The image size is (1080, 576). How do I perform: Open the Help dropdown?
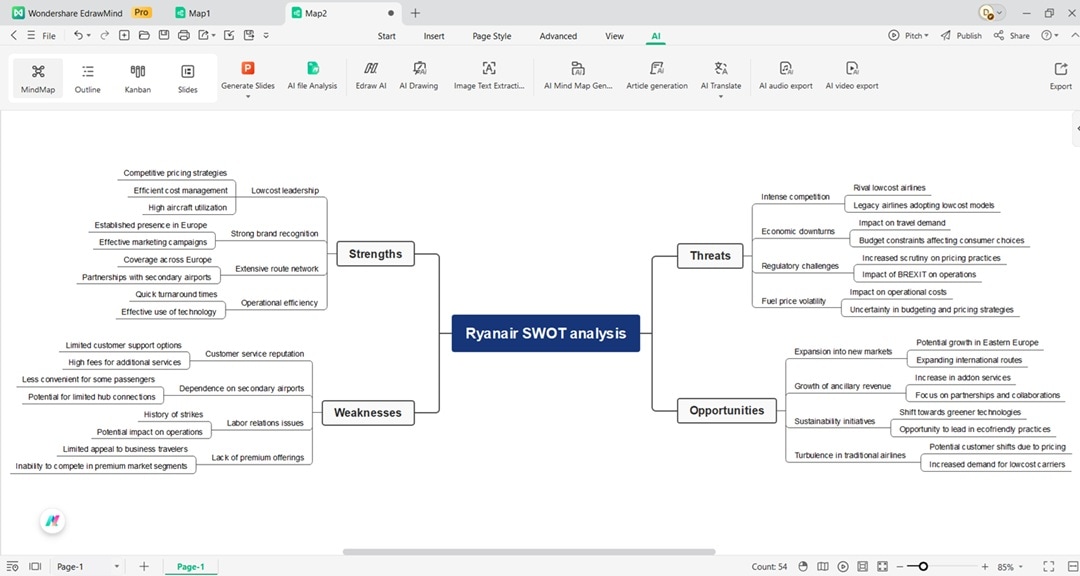(x=1050, y=35)
